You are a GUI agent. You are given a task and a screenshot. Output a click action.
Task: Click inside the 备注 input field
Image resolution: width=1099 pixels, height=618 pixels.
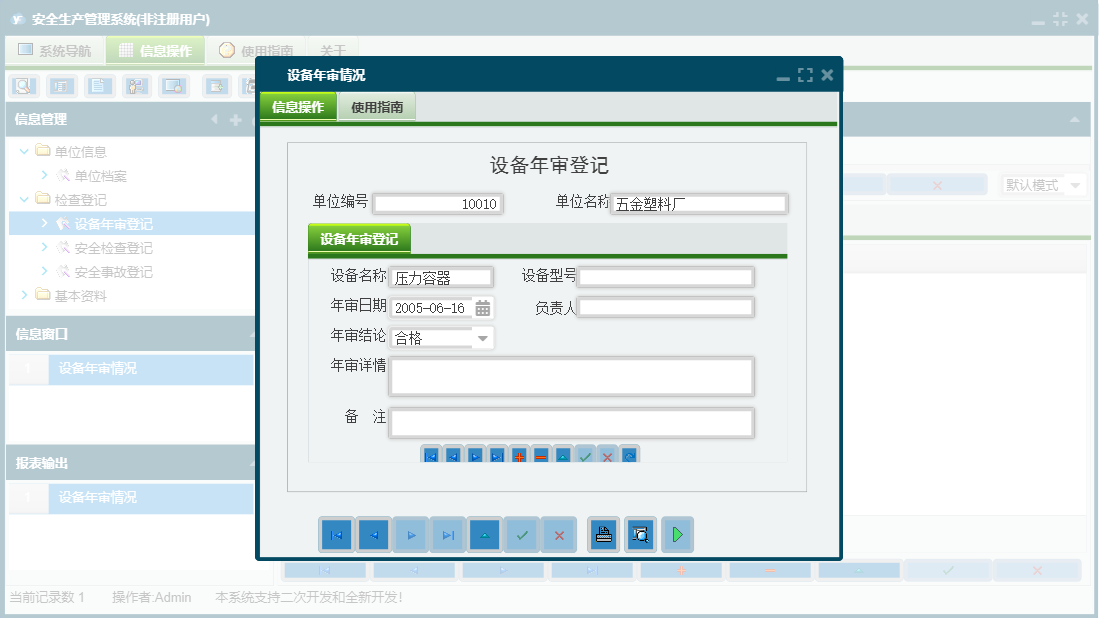pos(570,423)
